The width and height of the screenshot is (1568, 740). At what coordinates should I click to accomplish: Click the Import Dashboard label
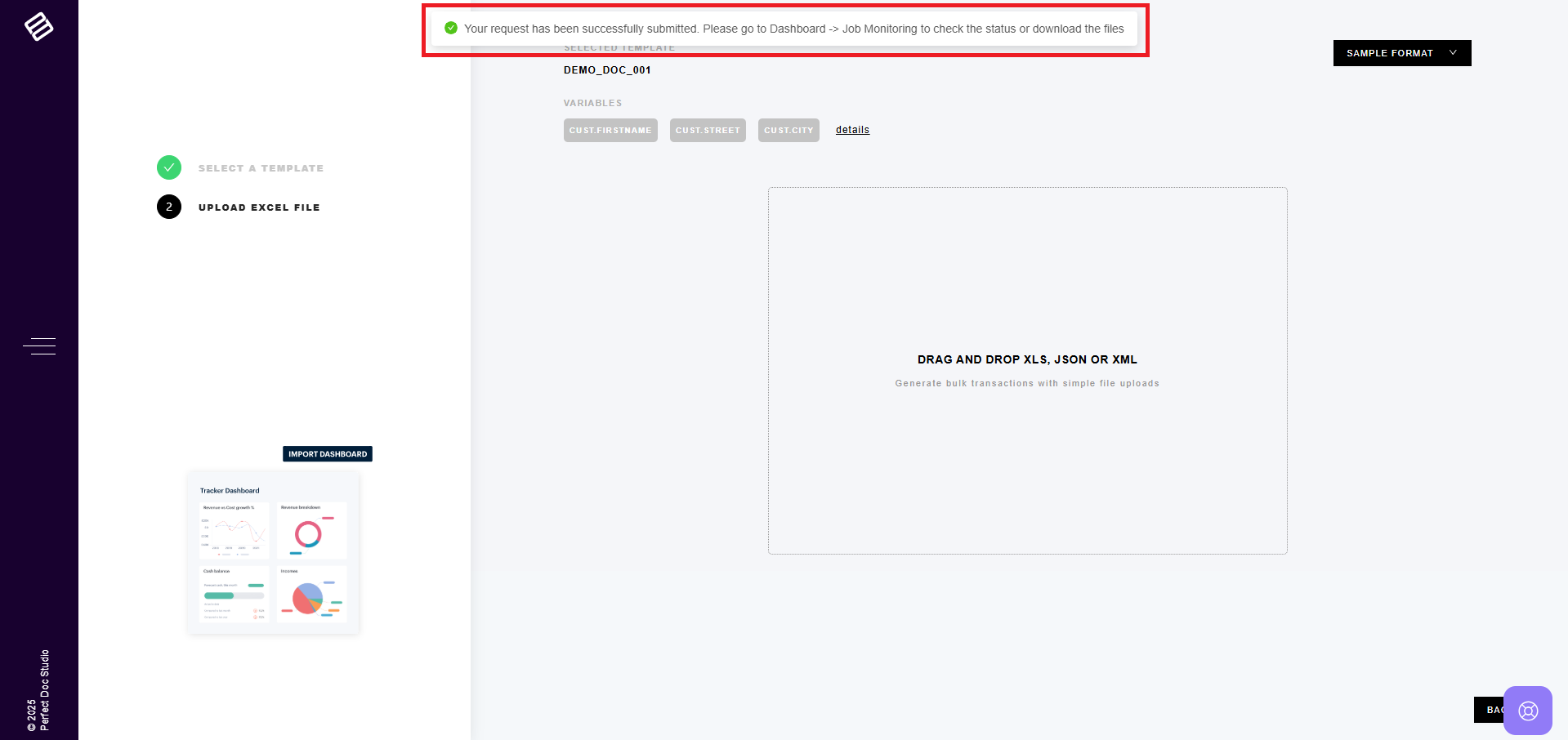click(328, 454)
